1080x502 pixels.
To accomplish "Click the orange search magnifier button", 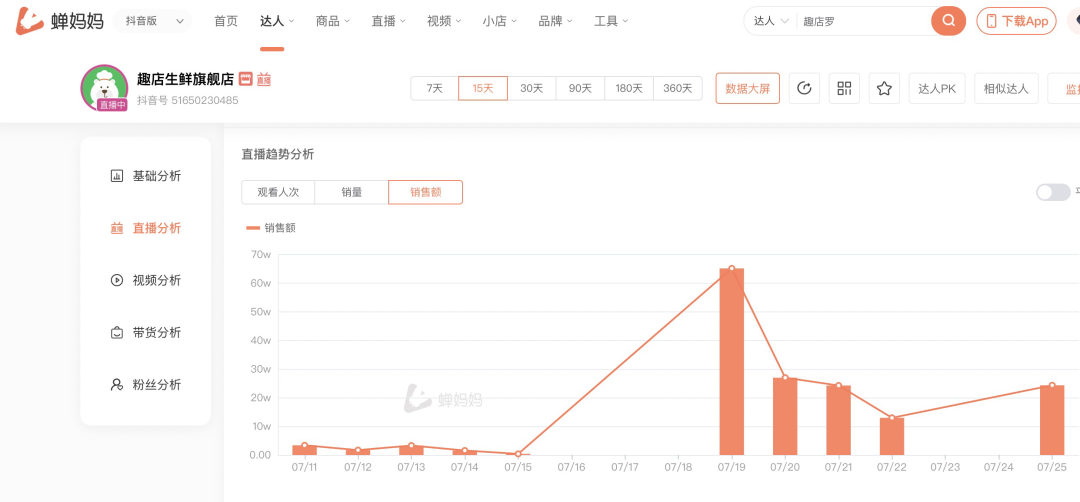I will 948,21.
